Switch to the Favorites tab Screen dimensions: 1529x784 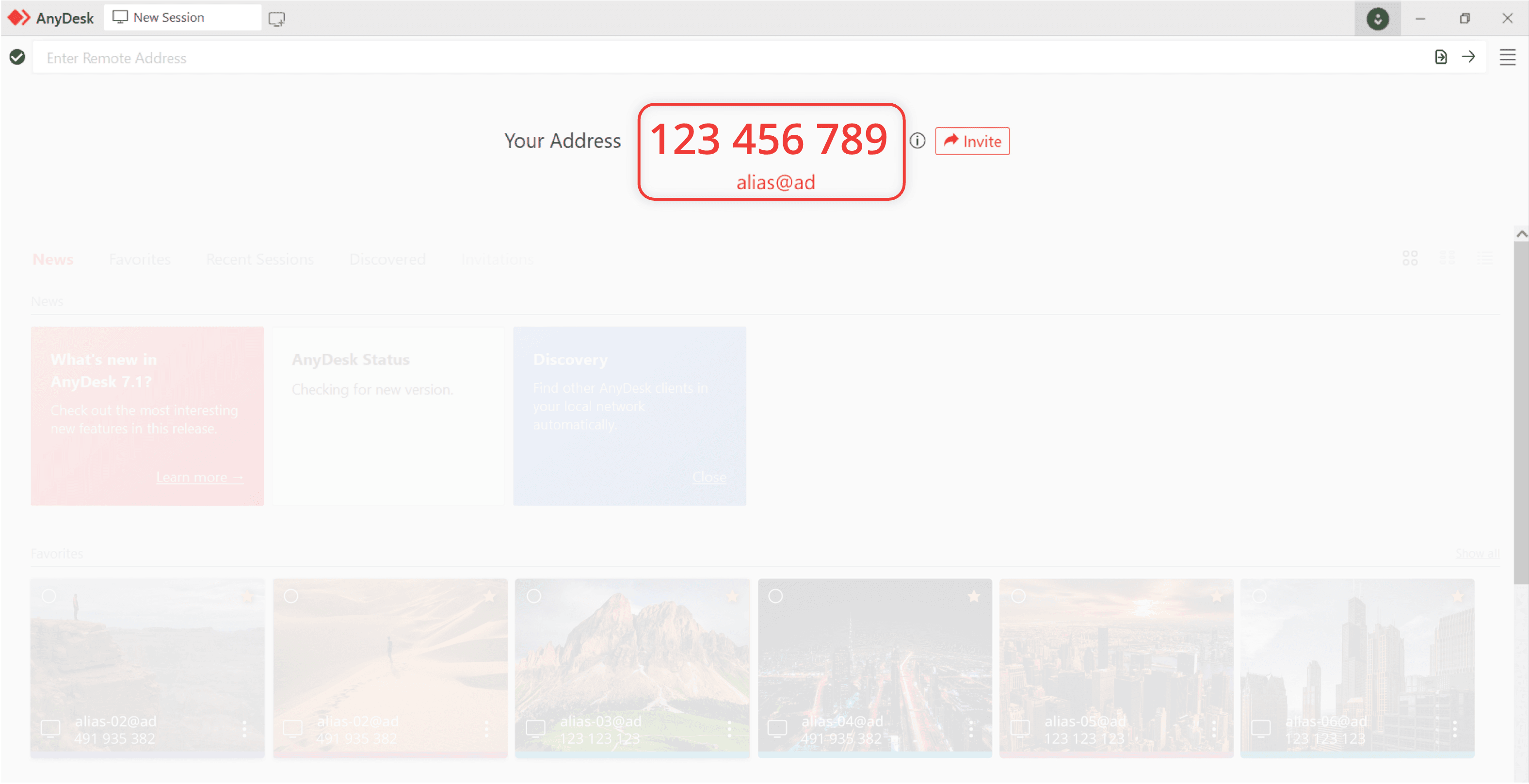pos(140,259)
